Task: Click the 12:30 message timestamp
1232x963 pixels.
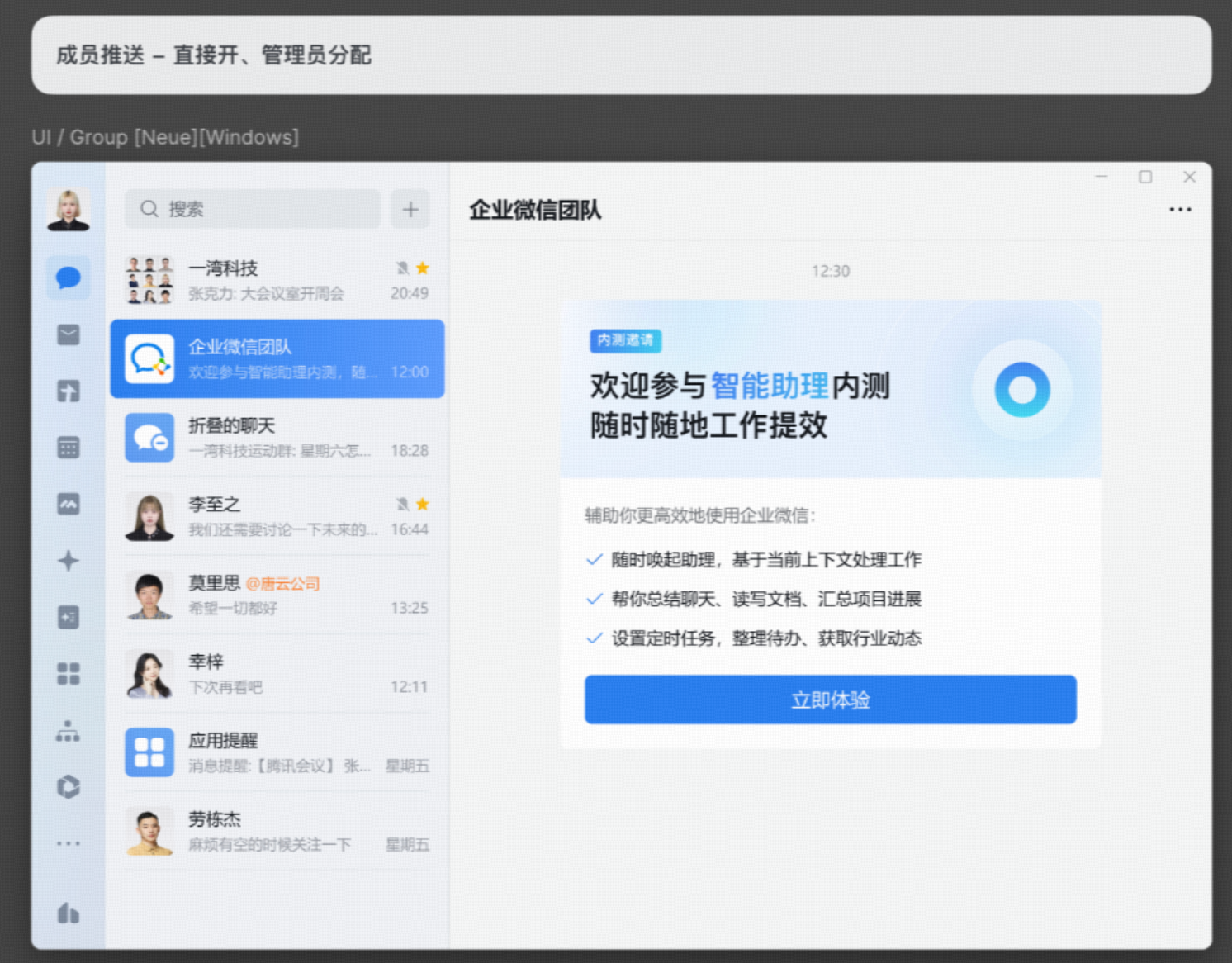Action: coord(831,271)
